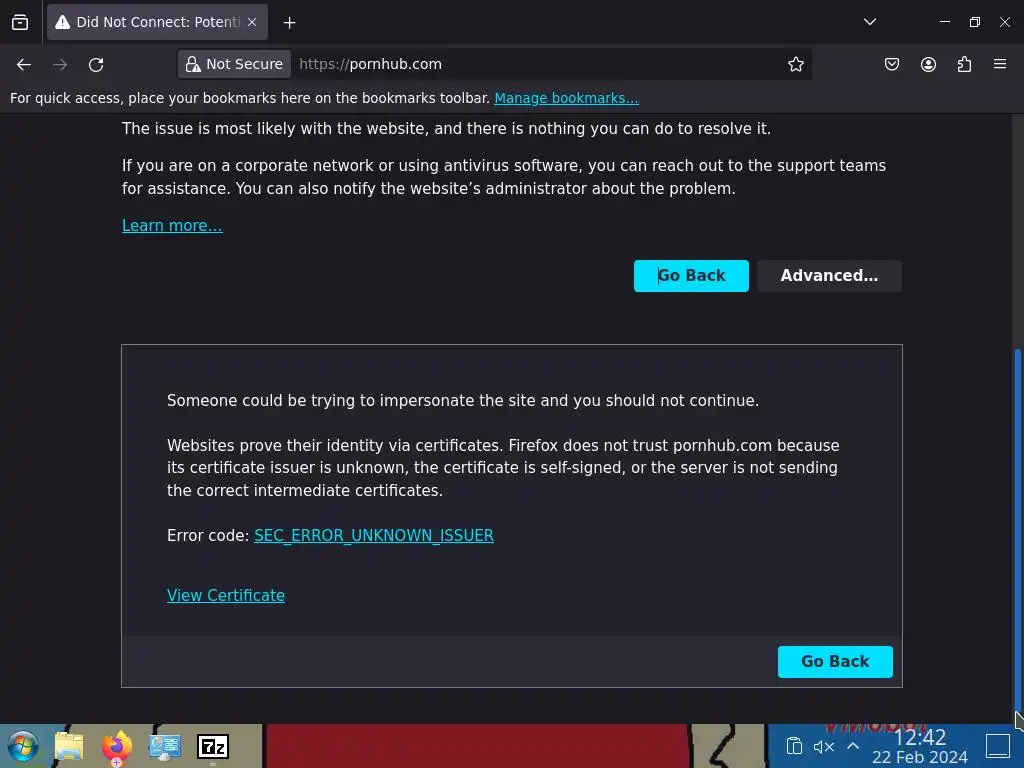Go back one page with arrow
Screen dimensions: 1024x768
coord(24,65)
